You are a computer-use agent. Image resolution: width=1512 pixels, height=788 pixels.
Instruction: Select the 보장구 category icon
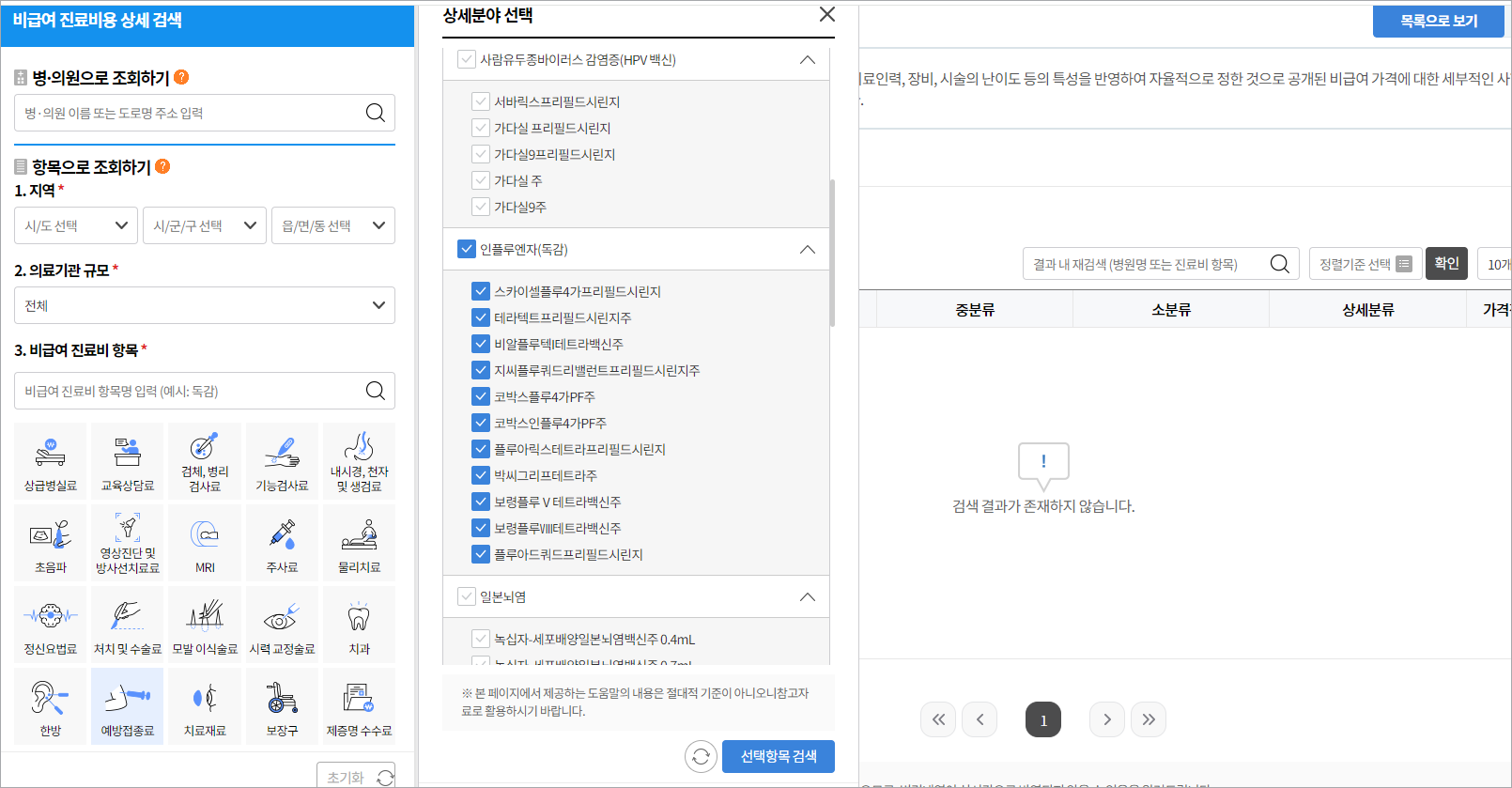pyautogui.click(x=282, y=706)
